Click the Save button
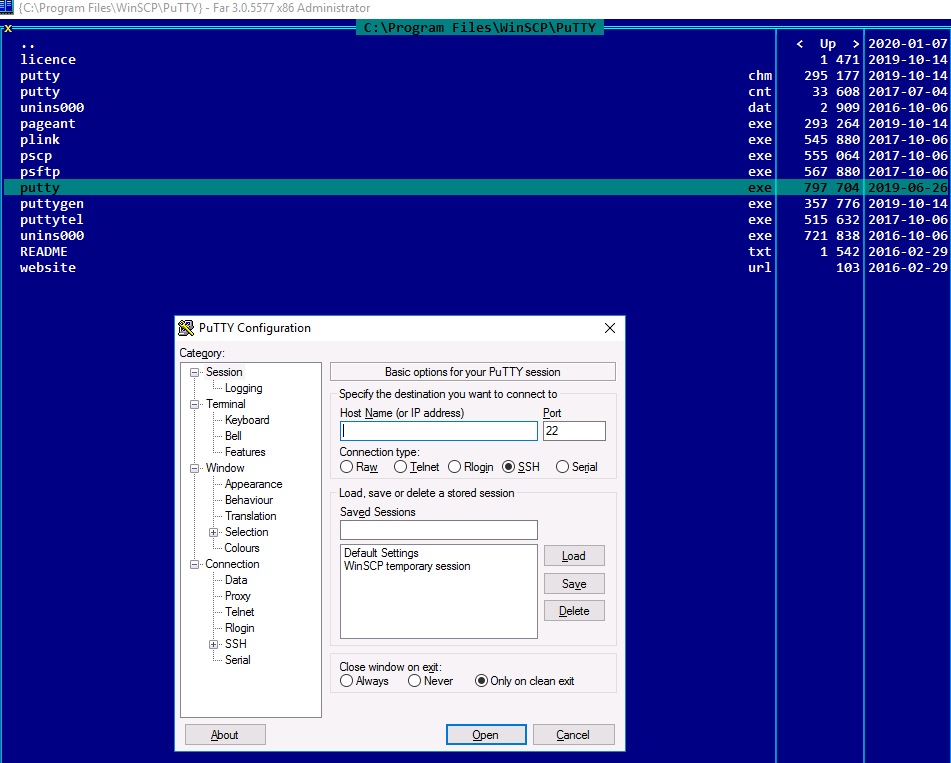Screen dimensions: 951x763 (574, 584)
